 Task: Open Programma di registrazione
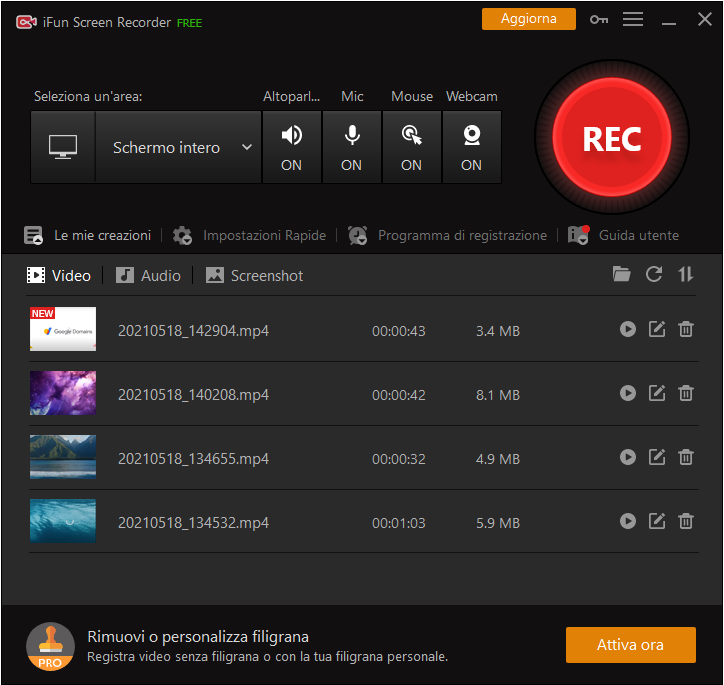click(x=462, y=235)
